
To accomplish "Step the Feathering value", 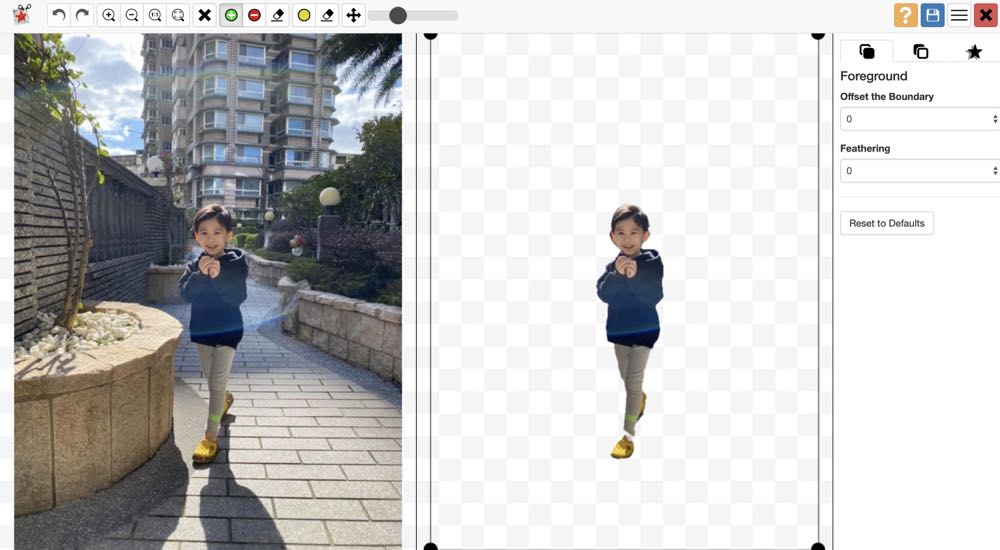I will [995, 170].
